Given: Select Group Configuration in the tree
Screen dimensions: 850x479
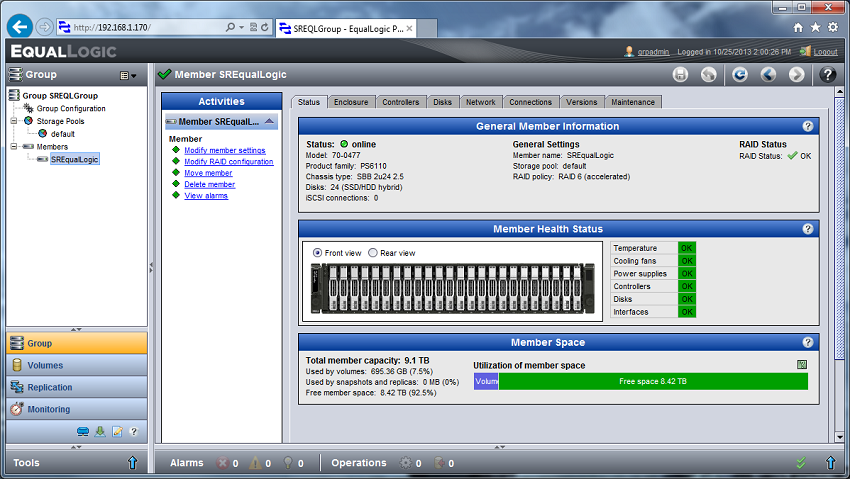Looking at the screenshot, I should (x=71, y=108).
